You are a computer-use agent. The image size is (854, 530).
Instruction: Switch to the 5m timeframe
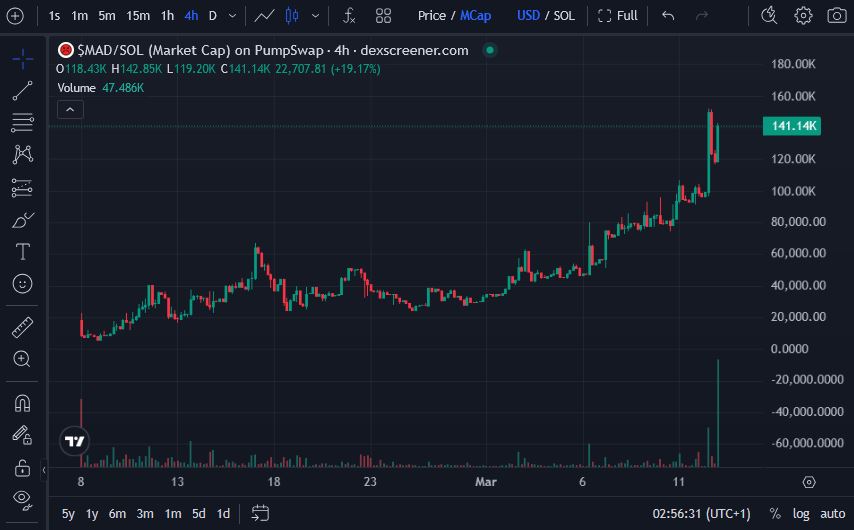click(107, 16)
